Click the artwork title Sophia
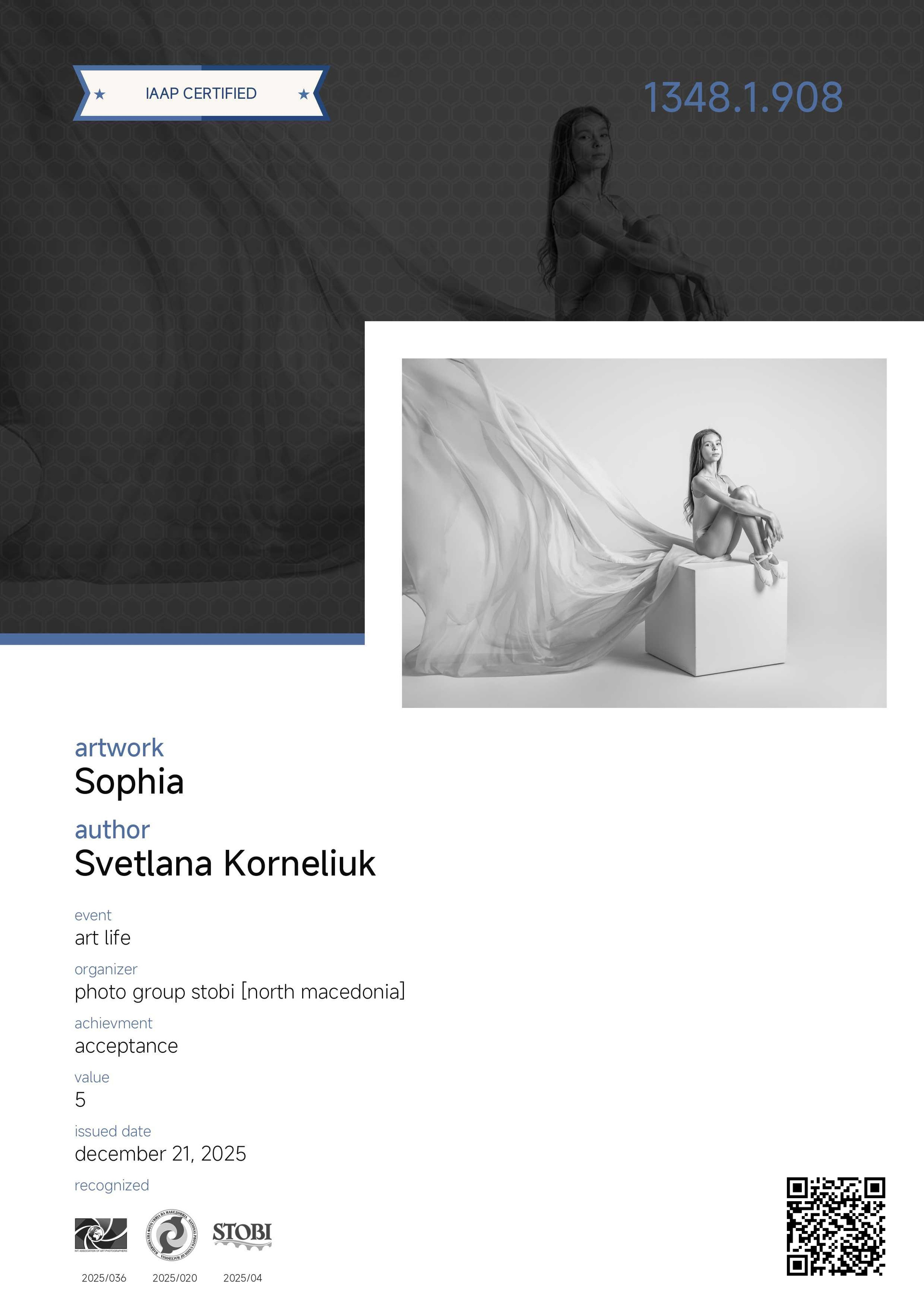Screen dimensions: 924x1307 coord(129,782)
